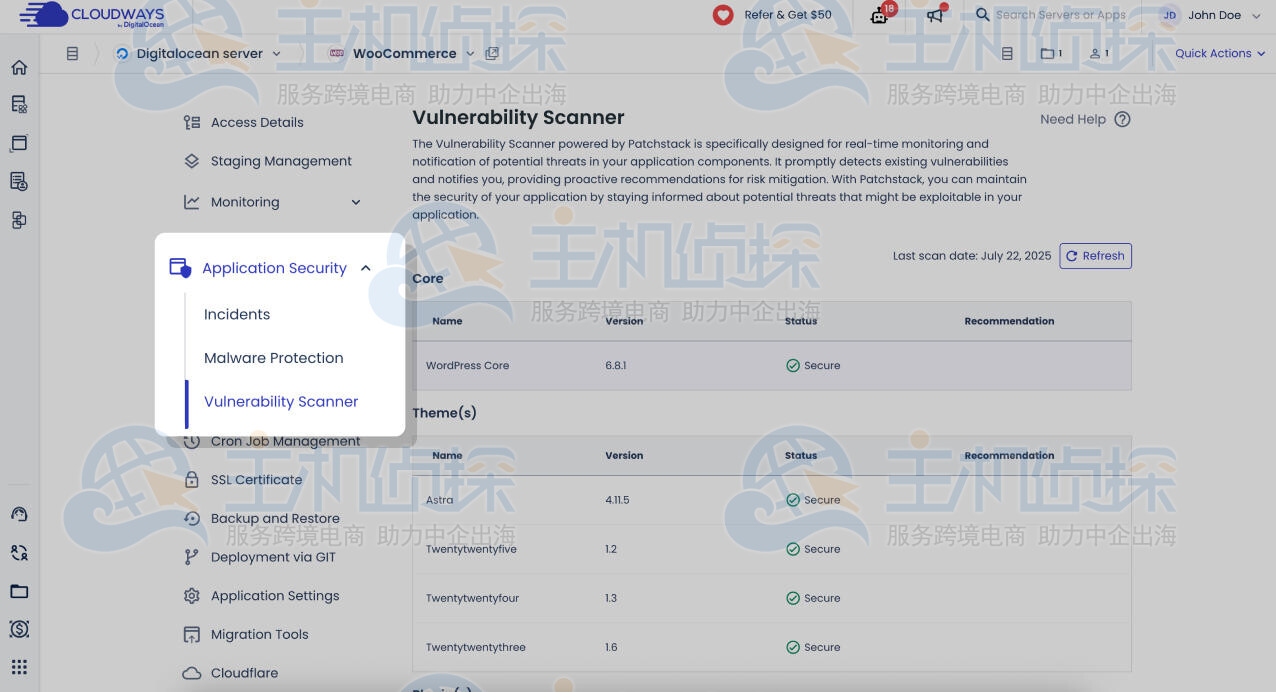Open the Team members icon in left rail

click(x=19, y=181)
